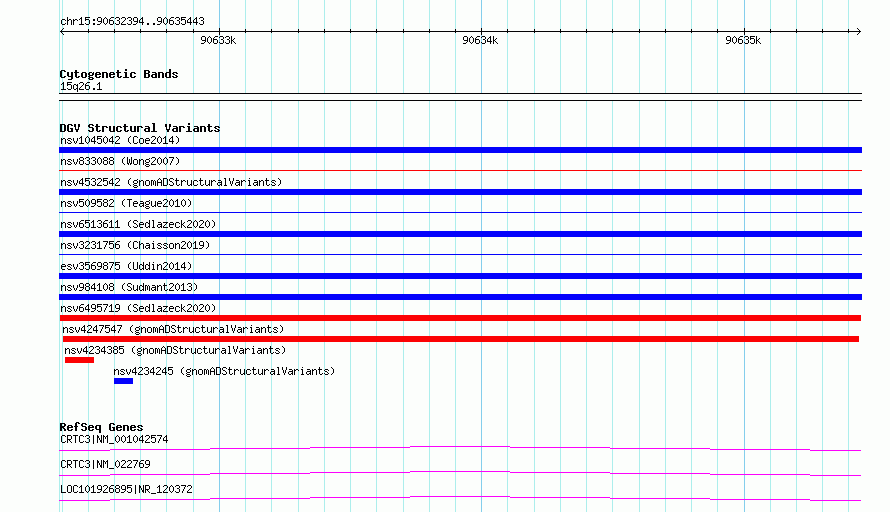Select the short blue bar for nsv4234245
The image size is (890, 512).
point(123,381)
